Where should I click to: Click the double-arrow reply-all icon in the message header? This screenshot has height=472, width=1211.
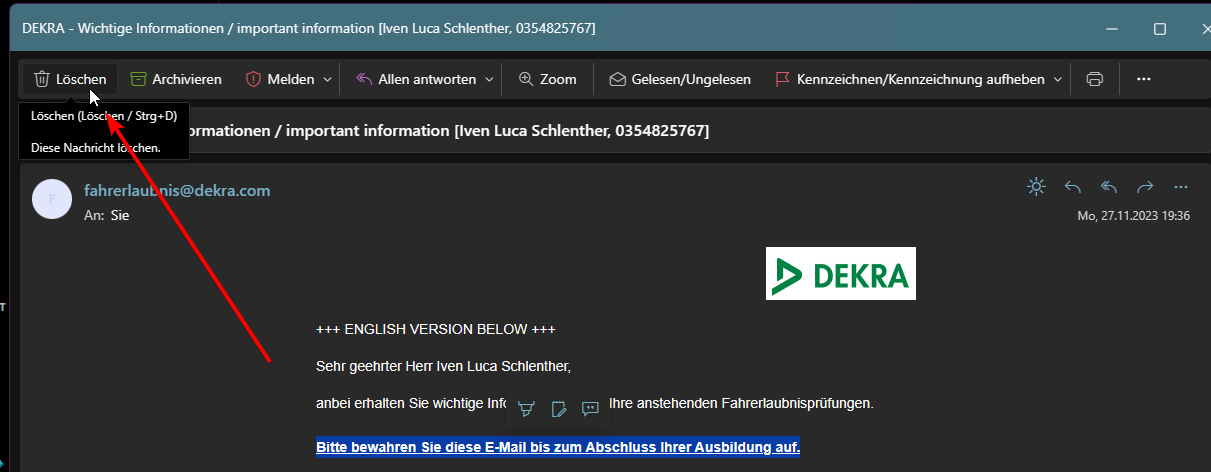[1109, 187]
